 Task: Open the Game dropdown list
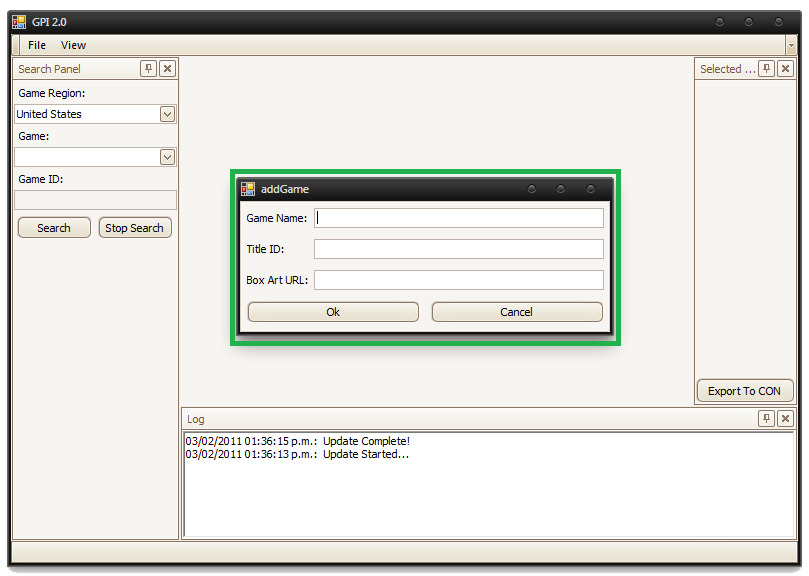(167, 157)
